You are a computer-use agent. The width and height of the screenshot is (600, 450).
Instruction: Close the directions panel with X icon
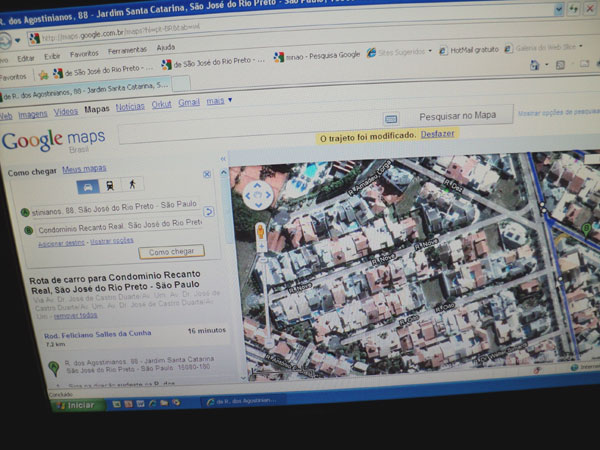[207, 174]
